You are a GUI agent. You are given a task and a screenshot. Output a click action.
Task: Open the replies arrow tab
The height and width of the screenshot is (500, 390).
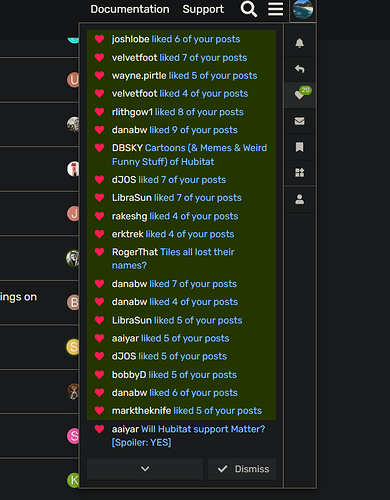(299, 69)
